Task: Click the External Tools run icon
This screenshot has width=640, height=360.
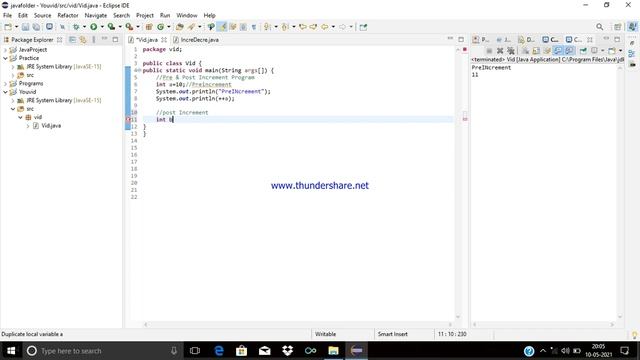Action: (129, 27)
